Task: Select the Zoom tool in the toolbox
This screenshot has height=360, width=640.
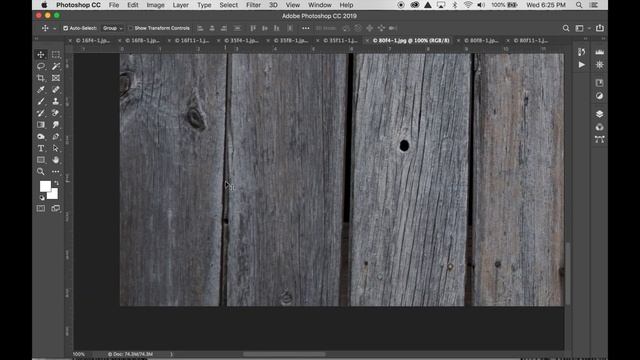Action: pyautogui.click(x=41, y=172)
